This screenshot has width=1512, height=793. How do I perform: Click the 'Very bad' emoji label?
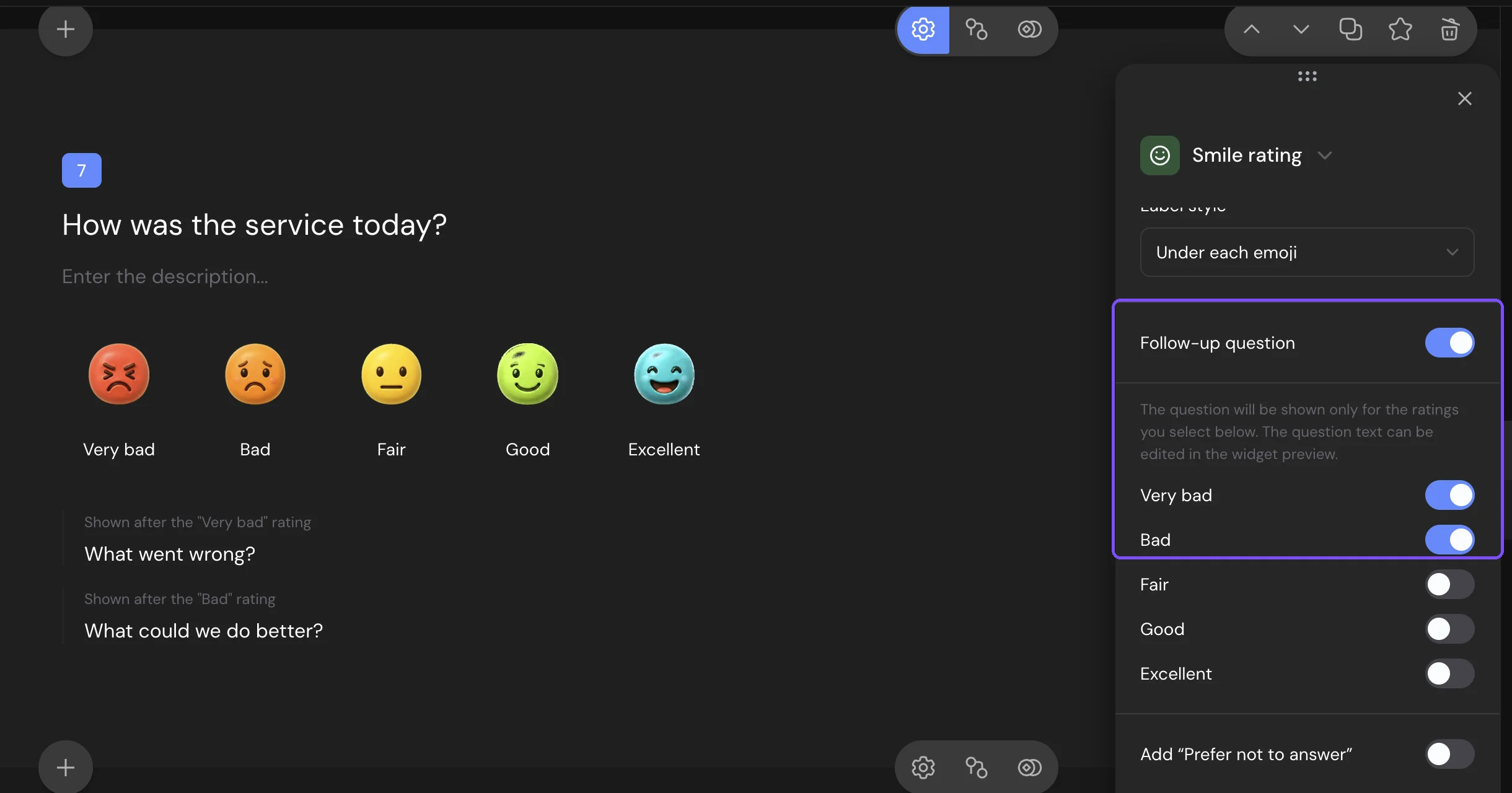(x=119, y=449)
